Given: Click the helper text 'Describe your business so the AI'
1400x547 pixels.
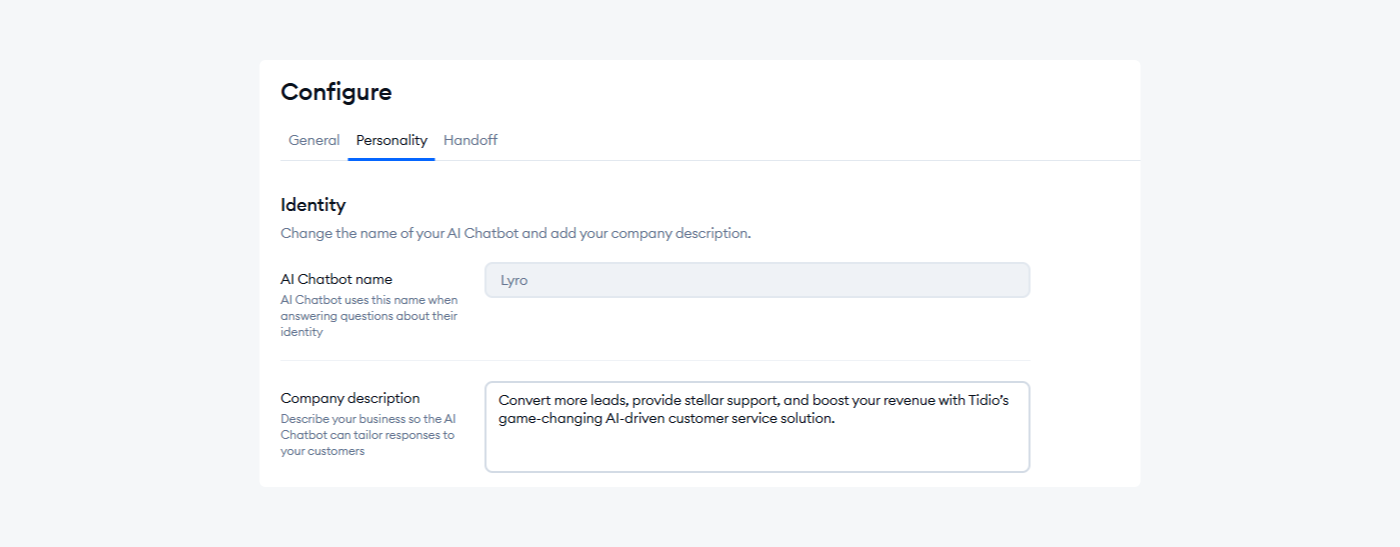Looking at the screenshot, I should tap(368, 419).
